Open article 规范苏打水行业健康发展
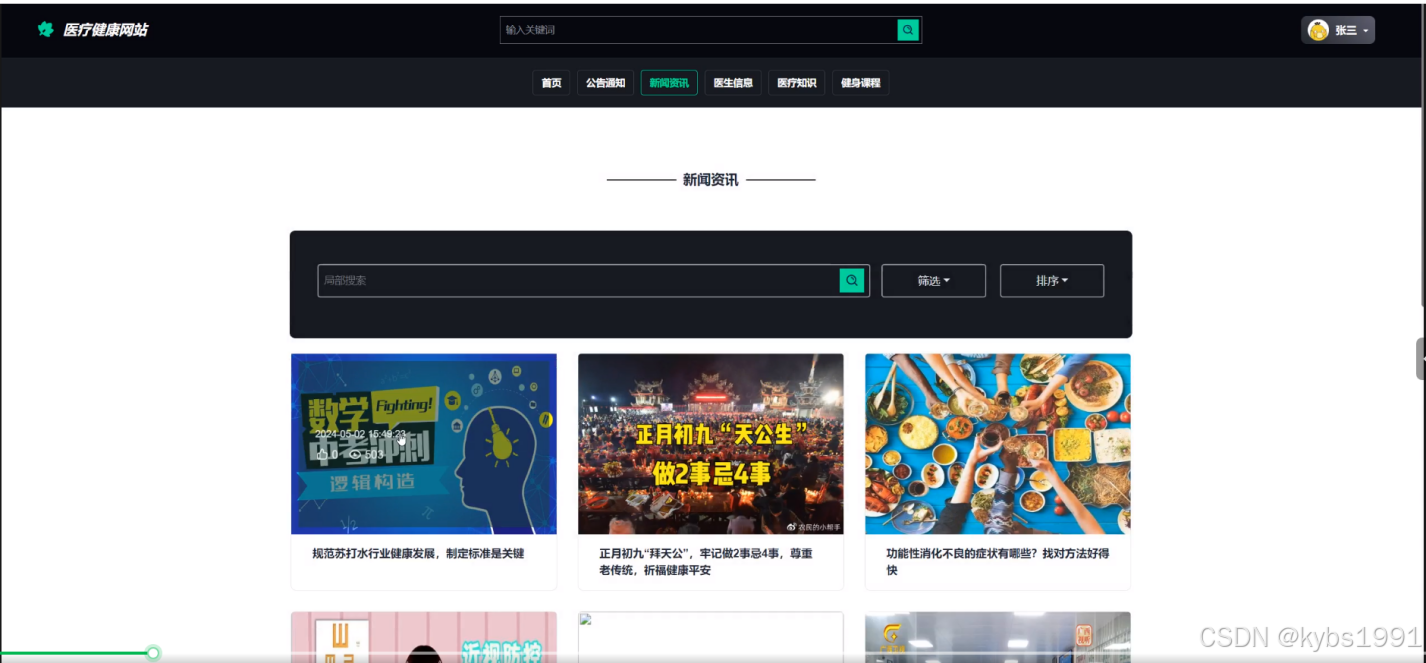This screenshot has width=1426, height=663. click(x=418, y=553)
